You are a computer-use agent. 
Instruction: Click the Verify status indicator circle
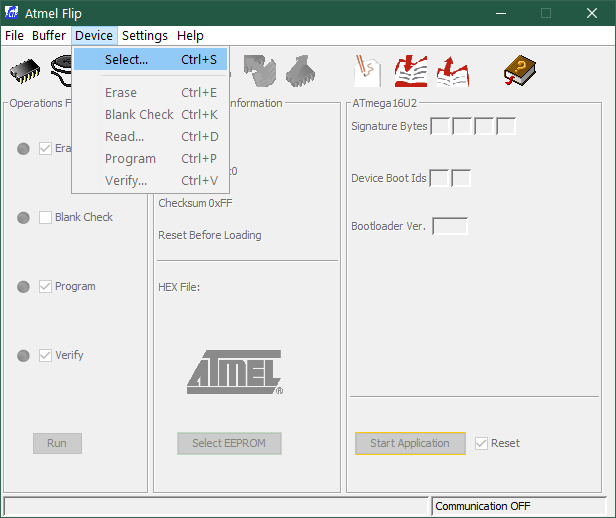[x=23, y=356]
